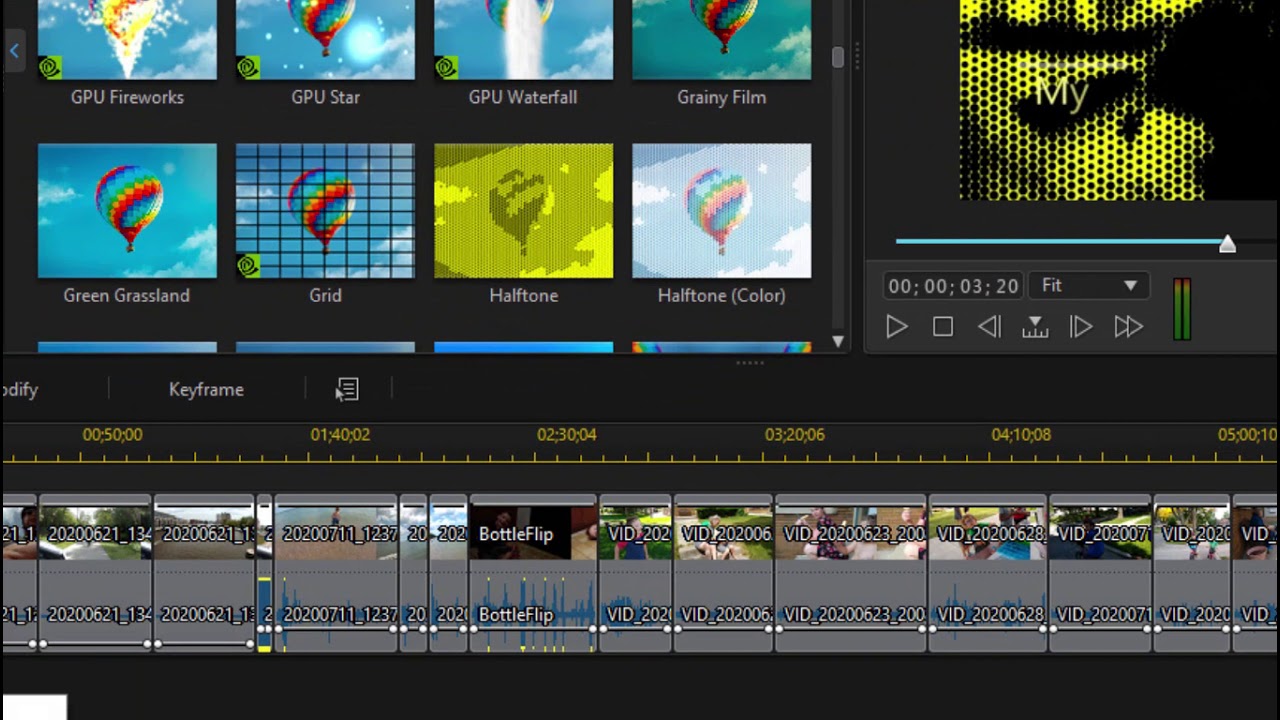Pick the Green Grassland effect

127,211
